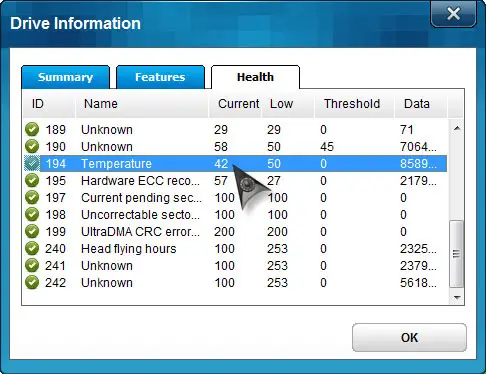Click threshold value '45' in row 190
Viewport: 486px width, 374px height.
(x=327, y=147)
